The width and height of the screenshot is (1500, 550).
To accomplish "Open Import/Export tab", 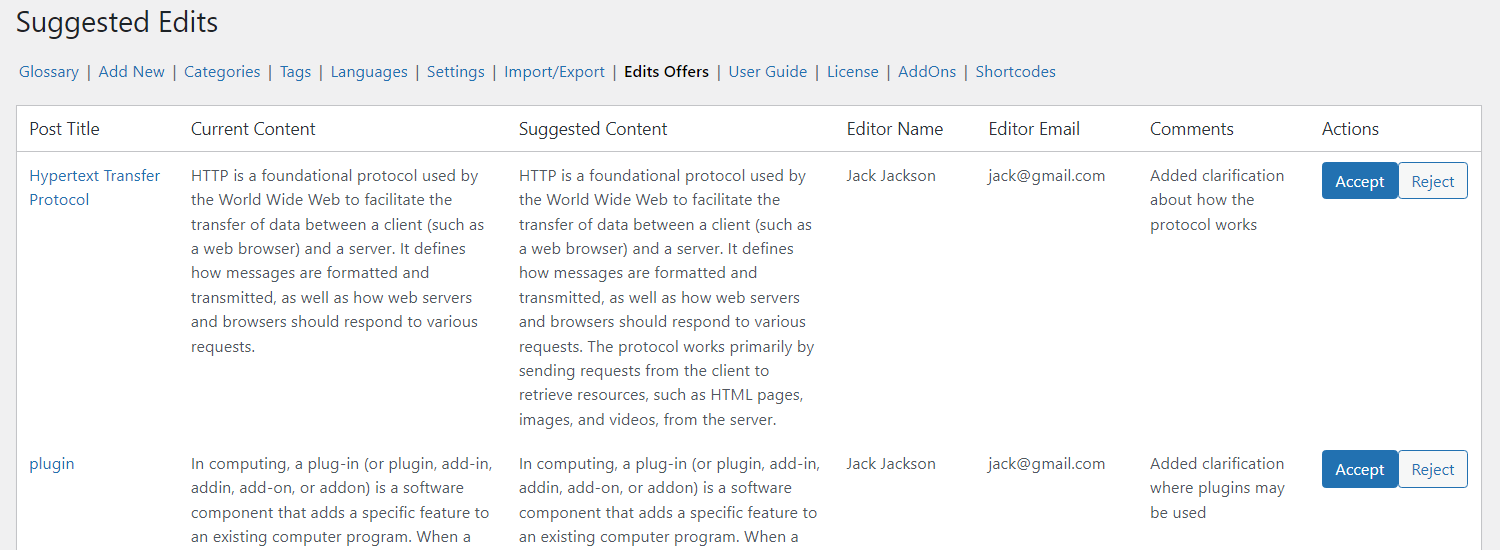I will [554, 72].
